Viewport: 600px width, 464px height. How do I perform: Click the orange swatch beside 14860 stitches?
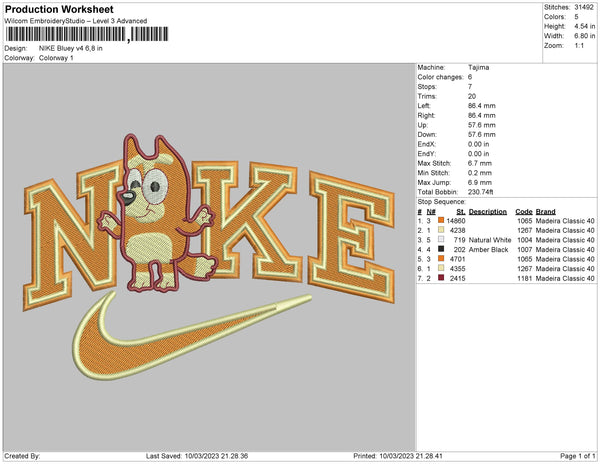(x=441, y=220)
